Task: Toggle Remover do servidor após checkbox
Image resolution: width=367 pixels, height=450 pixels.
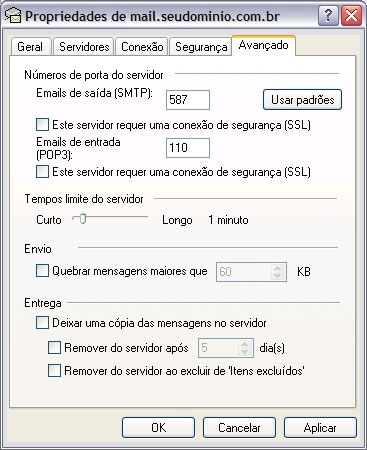Action: 54,348
